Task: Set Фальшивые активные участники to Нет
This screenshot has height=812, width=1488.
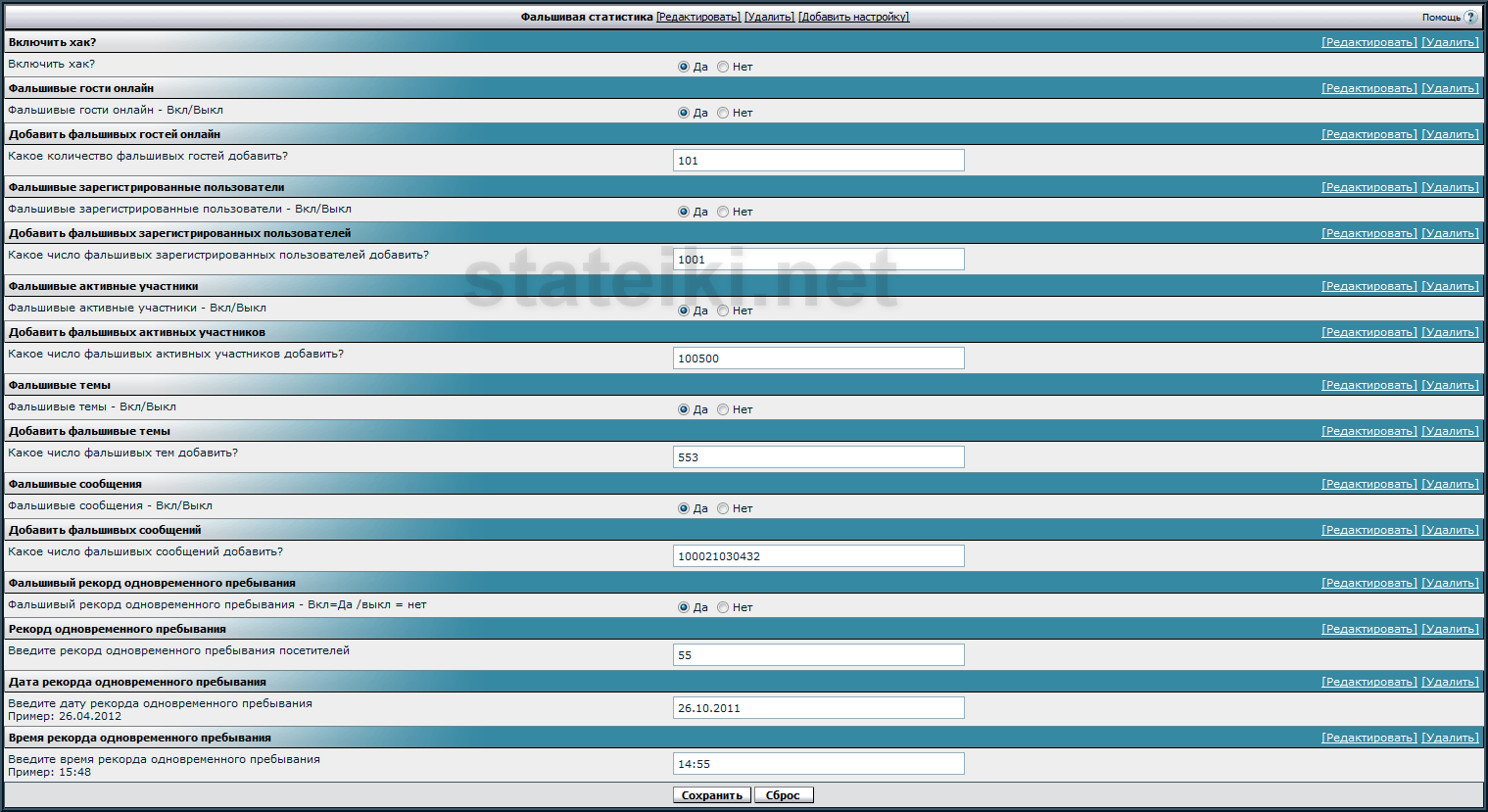Action: click(723, 310)
